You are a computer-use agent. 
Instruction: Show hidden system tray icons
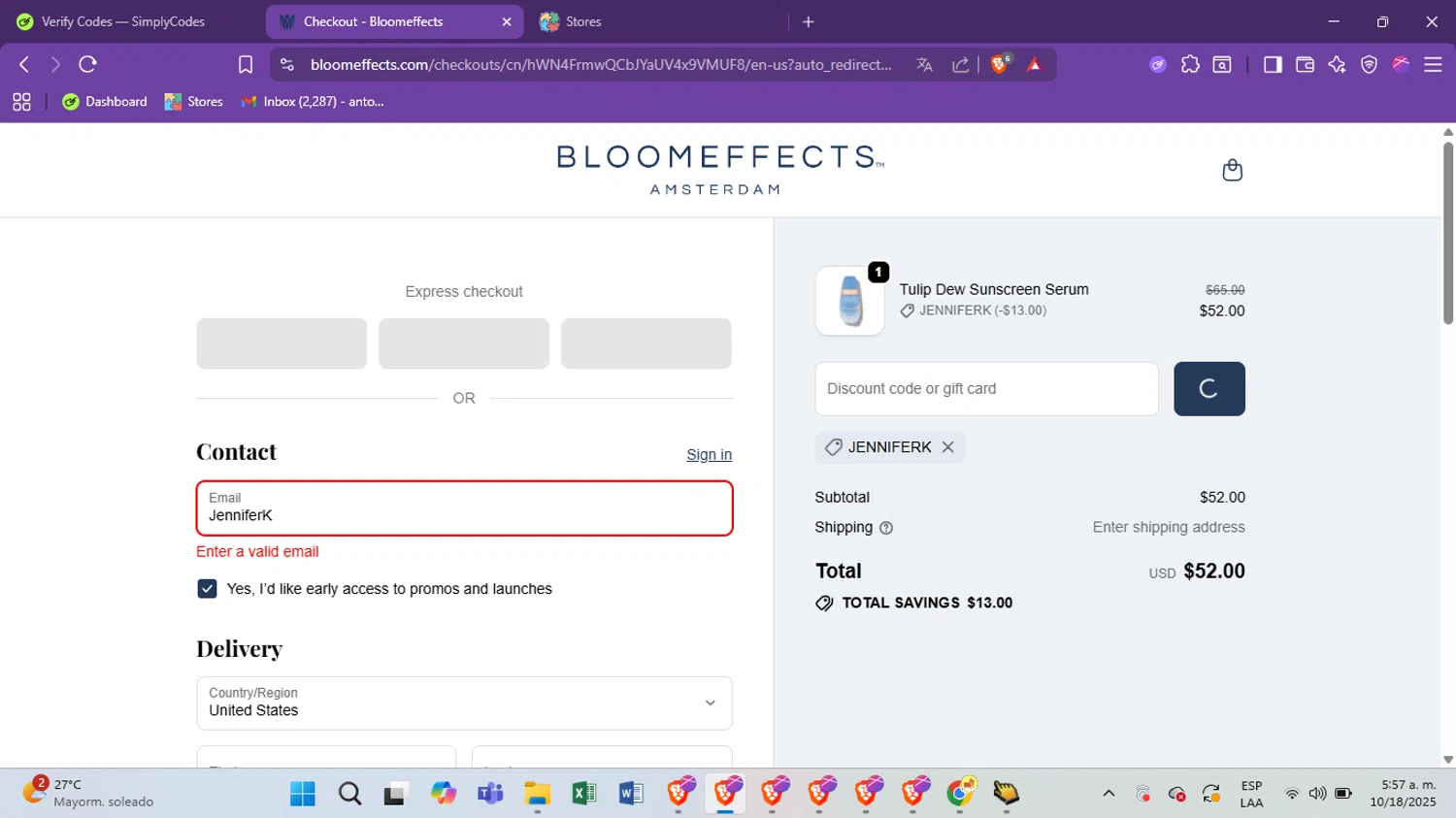pos(1109,794)
